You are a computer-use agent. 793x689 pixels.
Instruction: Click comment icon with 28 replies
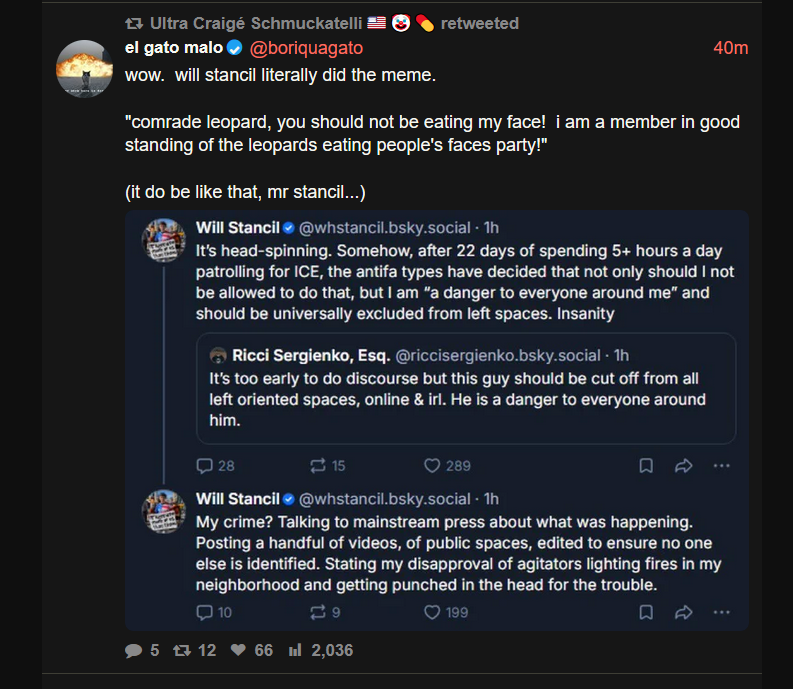[204, 465]
